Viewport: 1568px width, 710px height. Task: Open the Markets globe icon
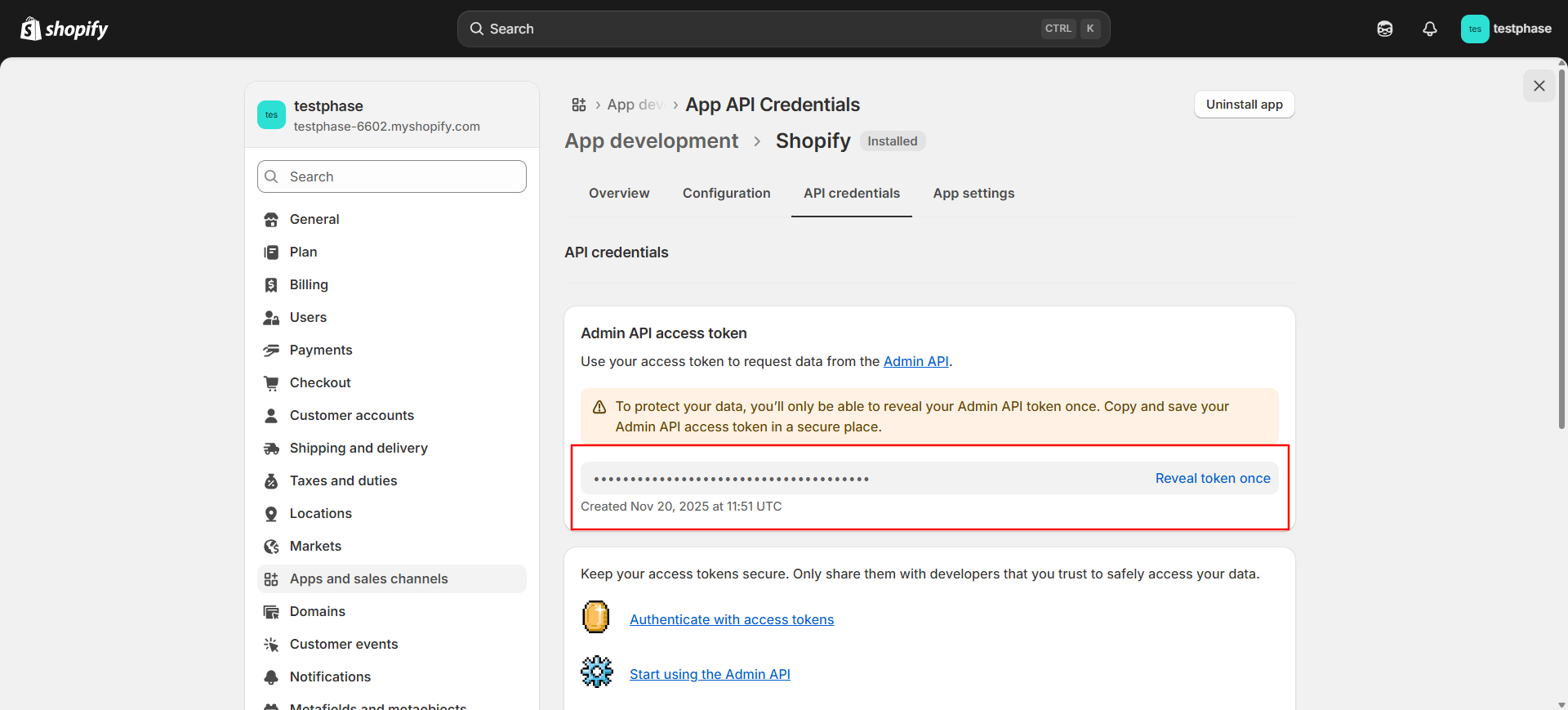[x=271, y=546]
